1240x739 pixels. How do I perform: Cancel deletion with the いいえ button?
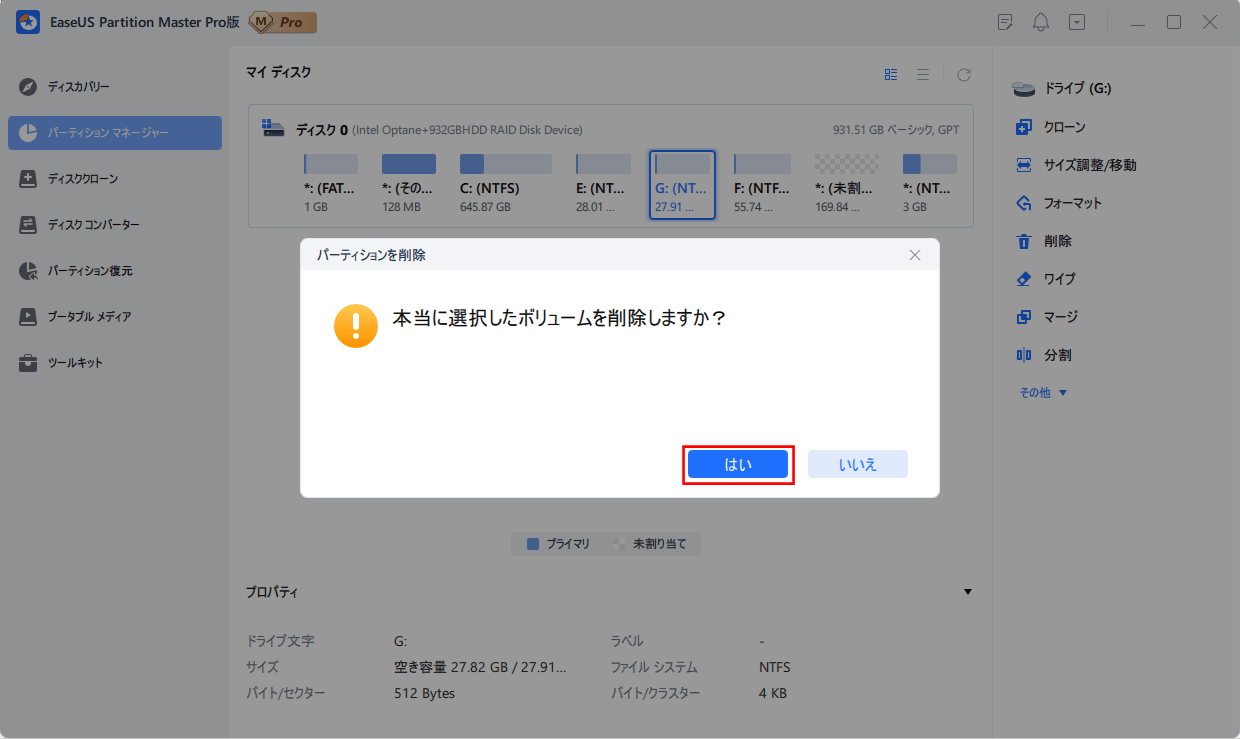857,465
